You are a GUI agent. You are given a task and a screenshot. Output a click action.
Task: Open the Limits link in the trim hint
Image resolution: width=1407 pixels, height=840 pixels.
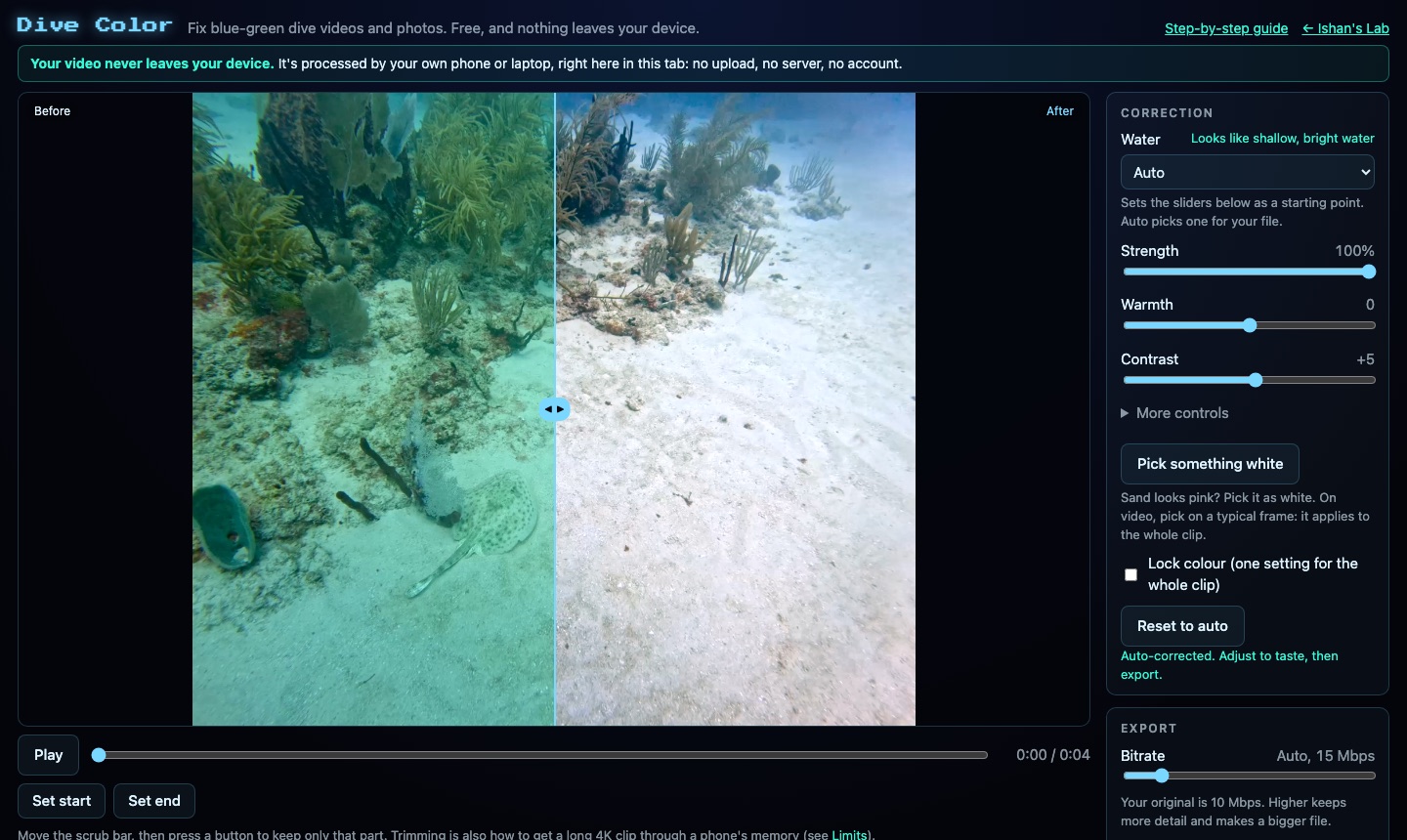(x=849, y=834)
